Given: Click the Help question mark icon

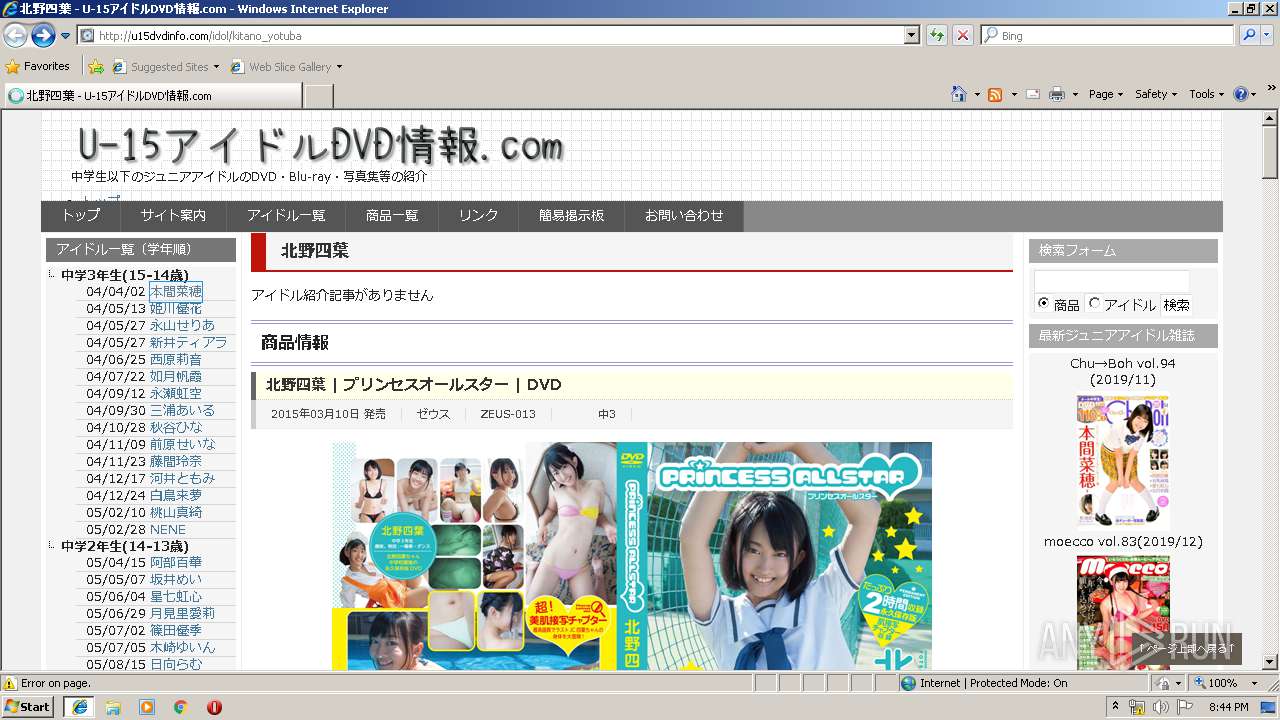Looking at the screenshot, I should click(x=1240, y=94).
